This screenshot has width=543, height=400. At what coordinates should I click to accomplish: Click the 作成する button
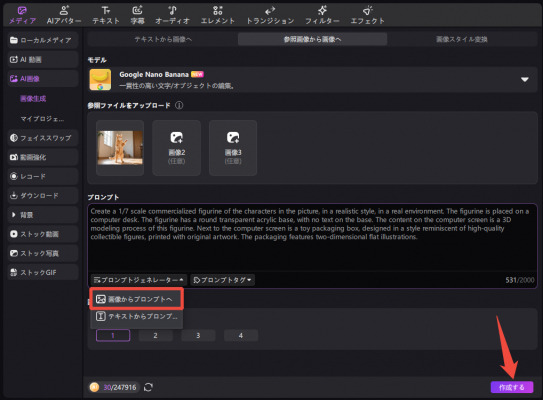[511, 387]
